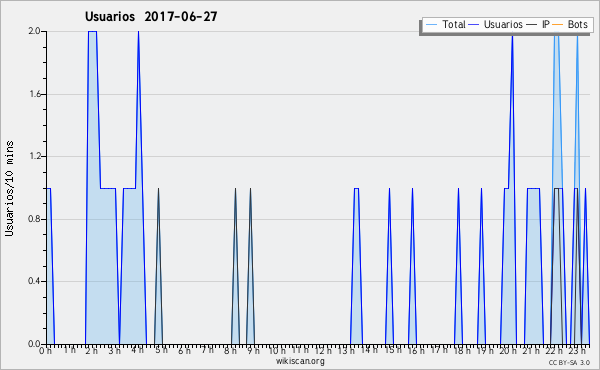Click the "1 h" hour label
The height and width of the screenshot is (370, 600).
69,350
